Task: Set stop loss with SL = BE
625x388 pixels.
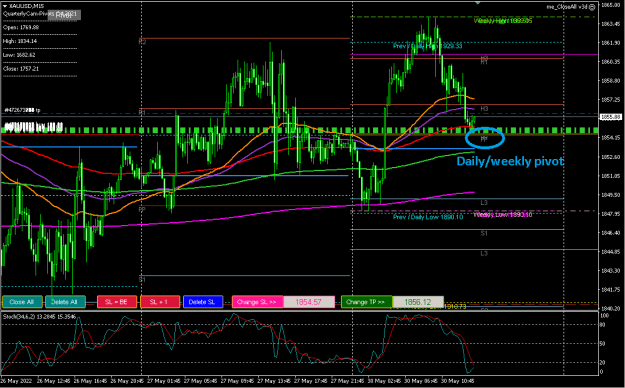Action: coord(117,302)
